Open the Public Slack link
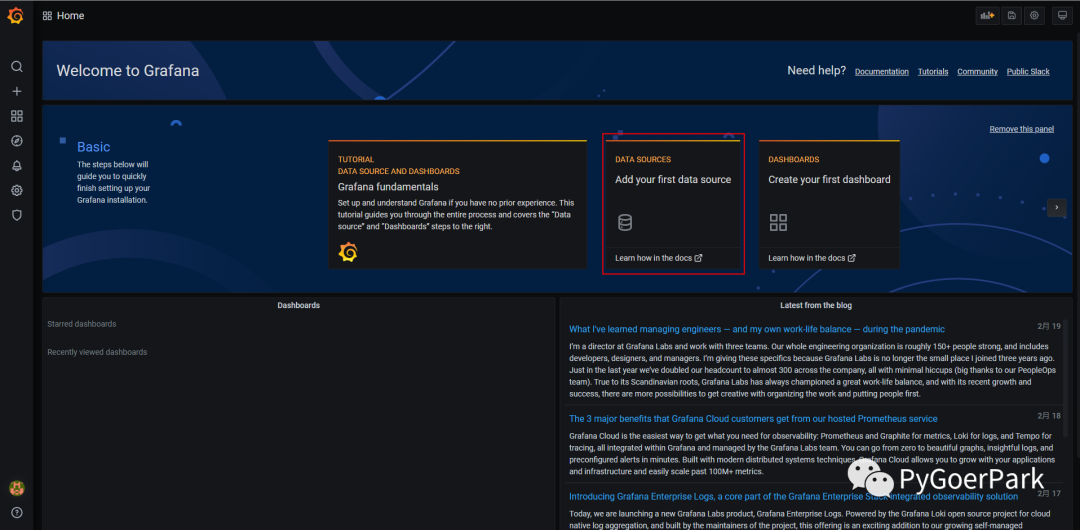Image resolution: width=1080 pixels, height=530 pixels. [1028, 72]
